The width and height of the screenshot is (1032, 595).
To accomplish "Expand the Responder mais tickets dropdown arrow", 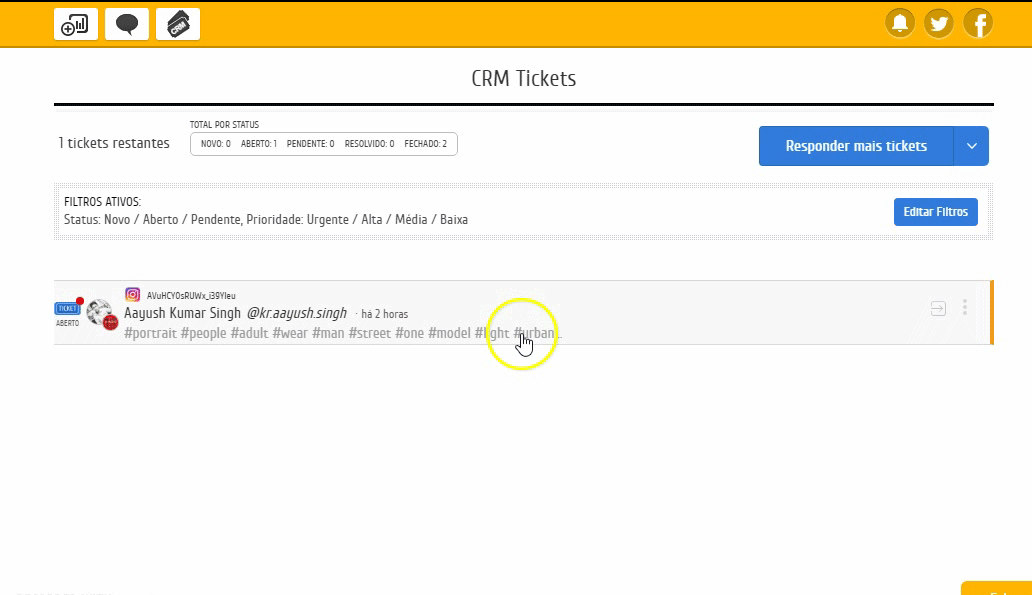I will [x=971, y=146].
